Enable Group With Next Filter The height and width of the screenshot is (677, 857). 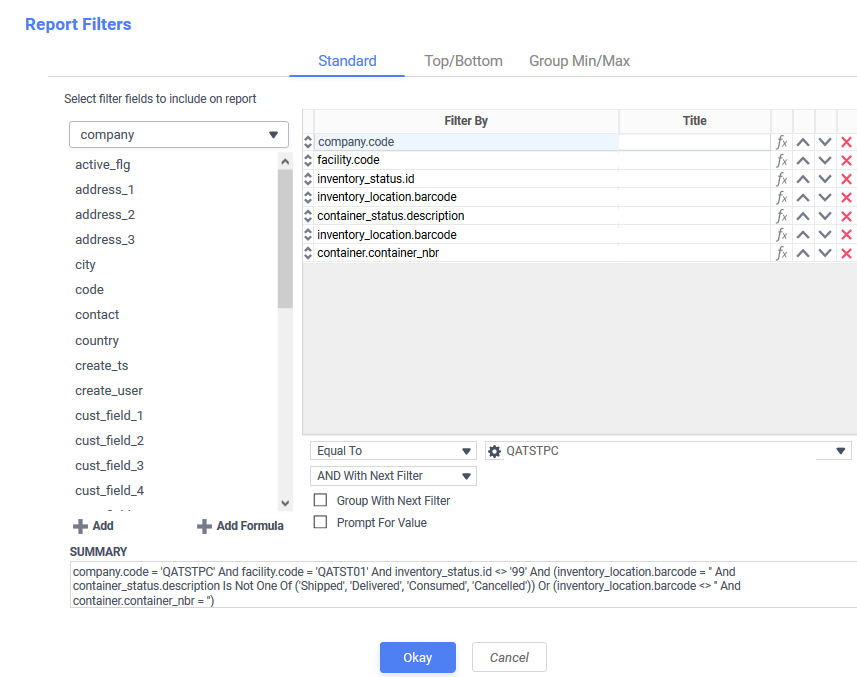pyautogui.click(x=319, y=499)
